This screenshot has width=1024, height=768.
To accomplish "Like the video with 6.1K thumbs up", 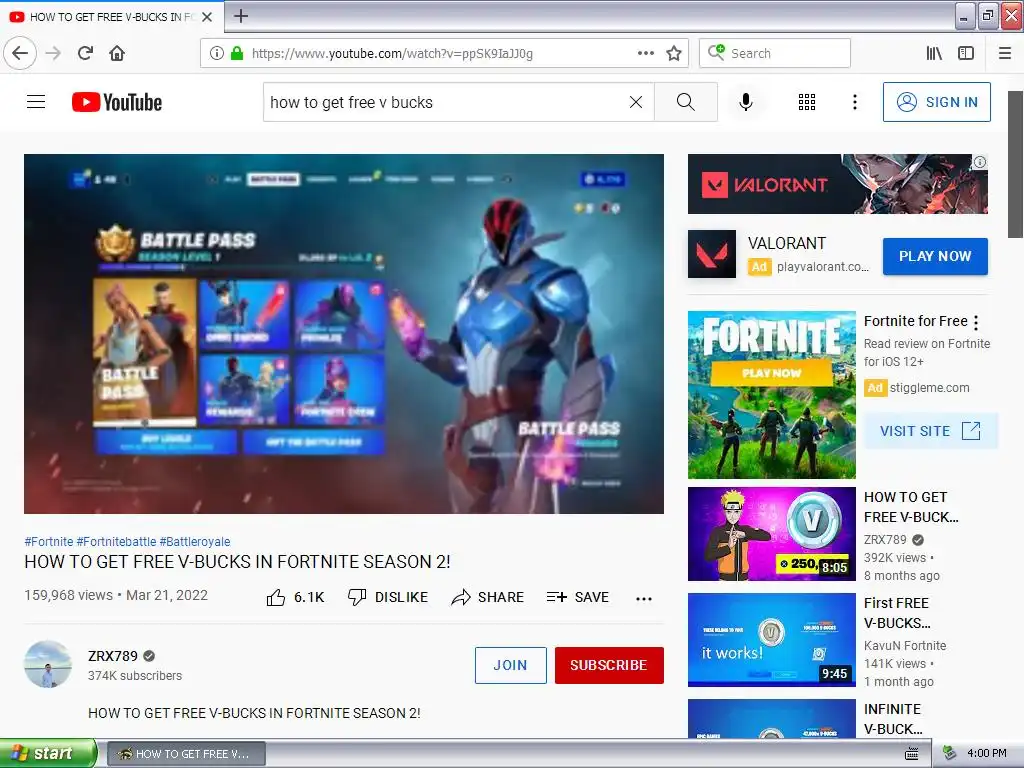I will [295, 597].
